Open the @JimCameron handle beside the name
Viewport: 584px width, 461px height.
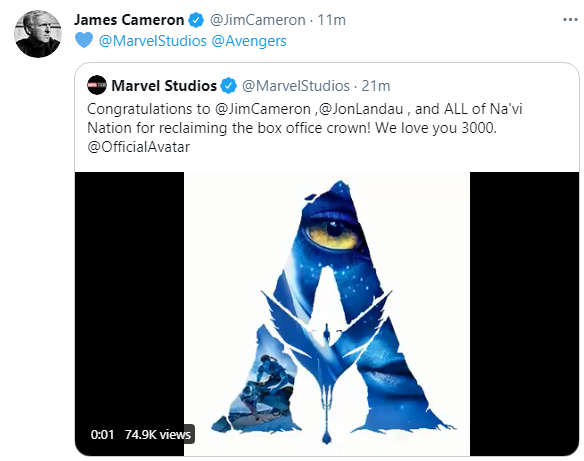258,20
